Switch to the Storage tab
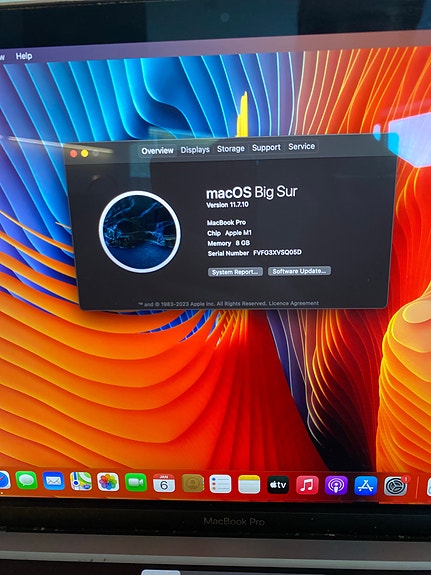Screen dimensions: 431x575 231,149
